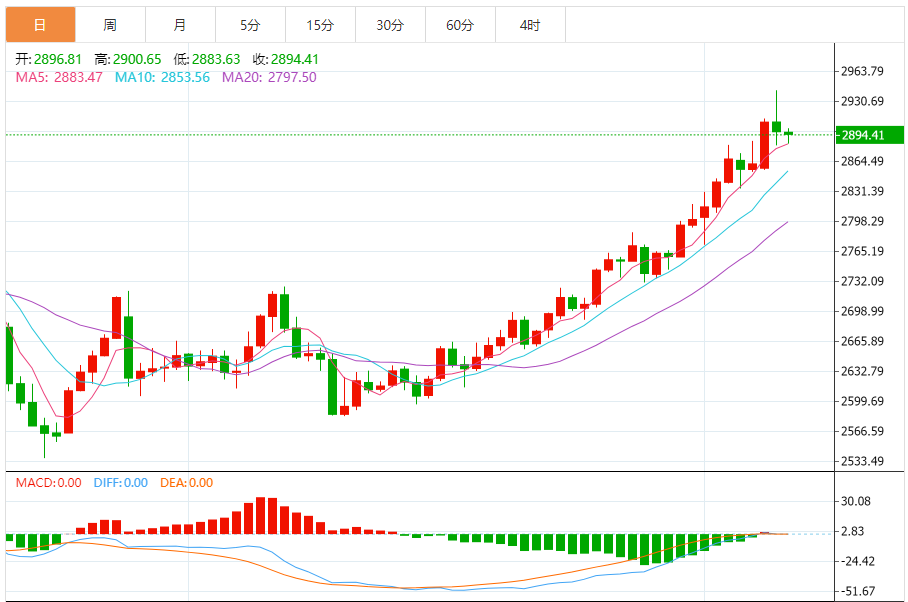Click the closing price 2894.41 in header
Image resolution: width=908 pixels, height=602 pixels.
click(x=295, y=59)
